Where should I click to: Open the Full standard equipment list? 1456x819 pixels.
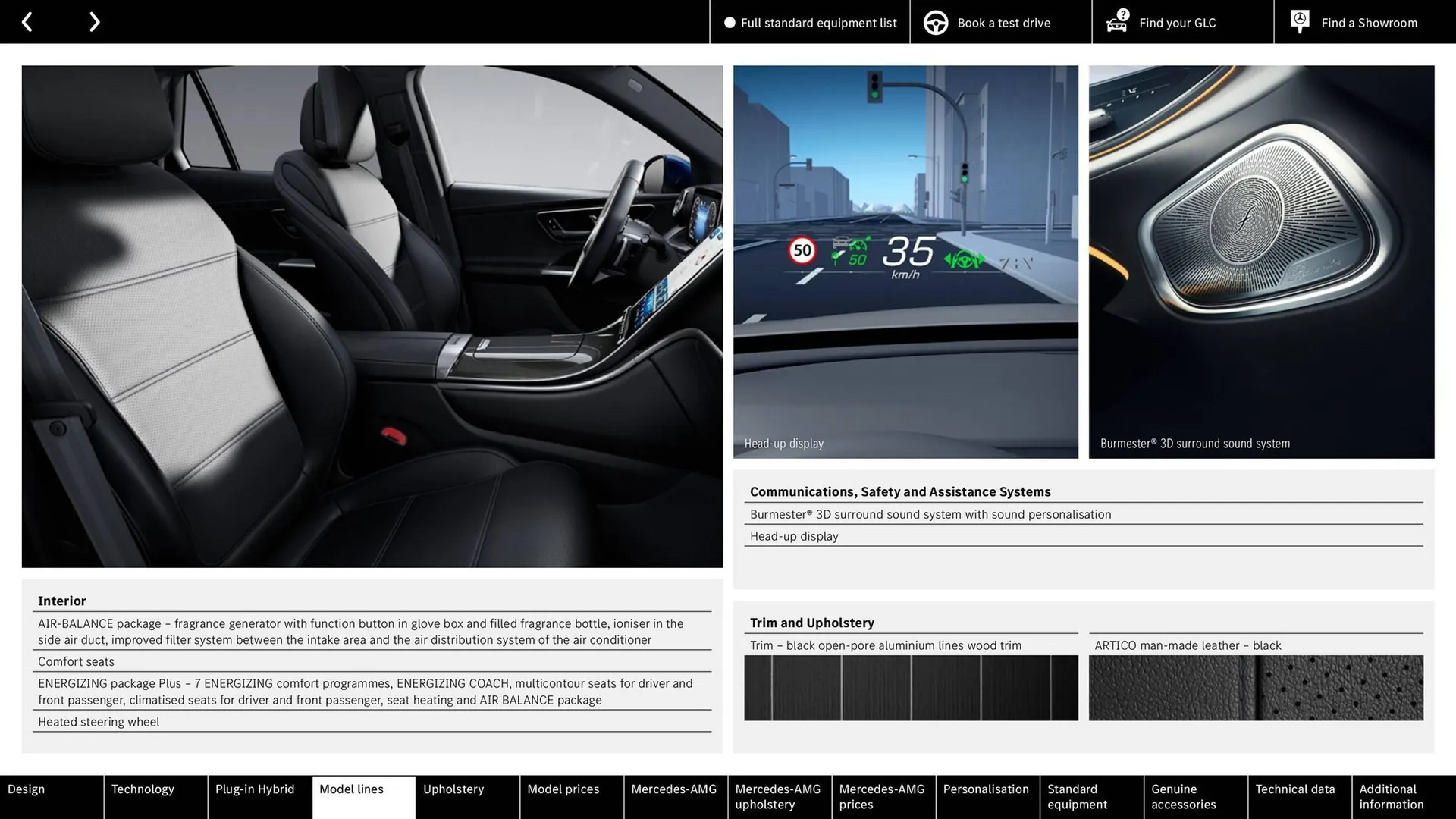[x=817, y=23]
